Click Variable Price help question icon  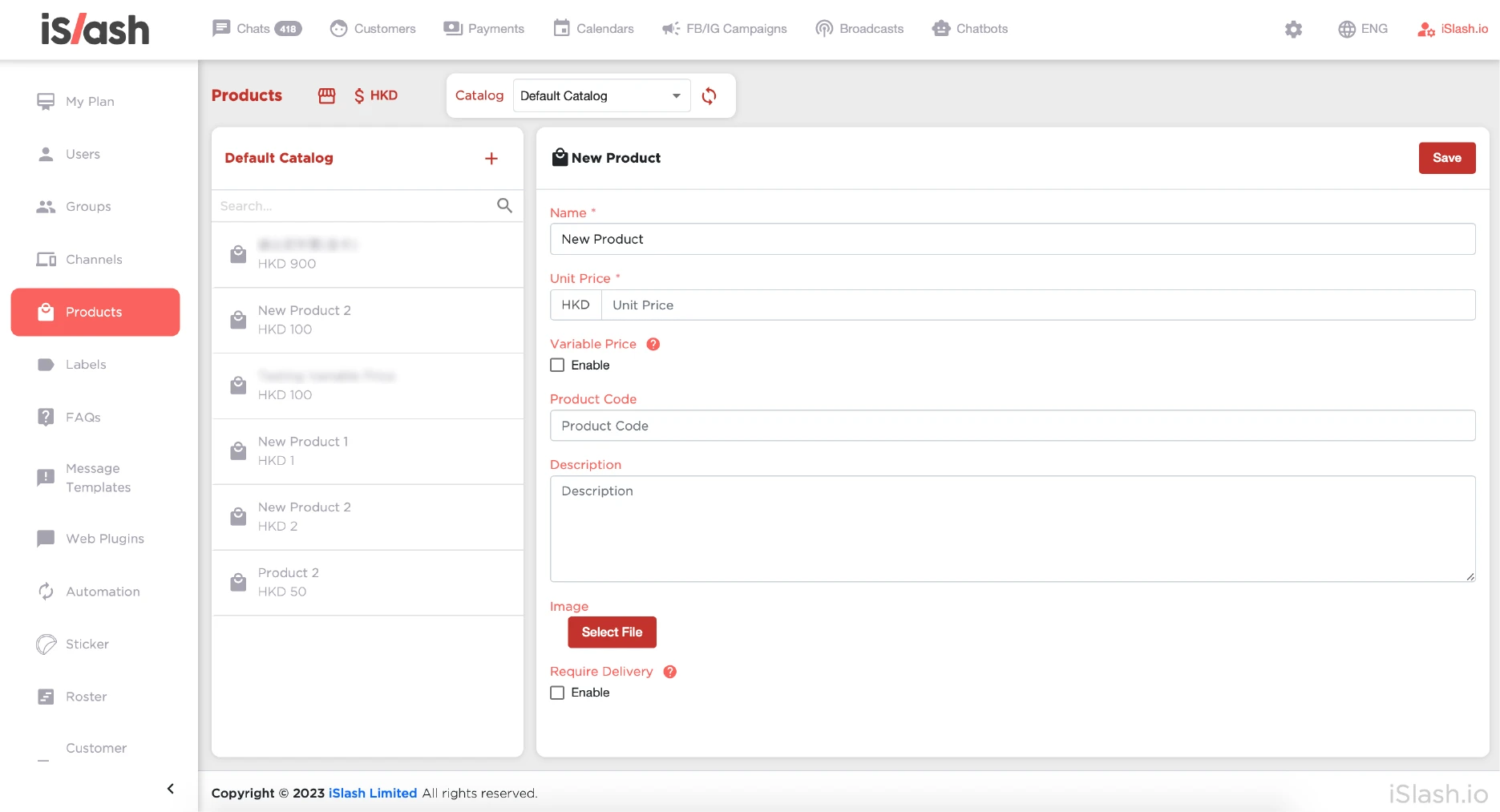click(653, 344)
